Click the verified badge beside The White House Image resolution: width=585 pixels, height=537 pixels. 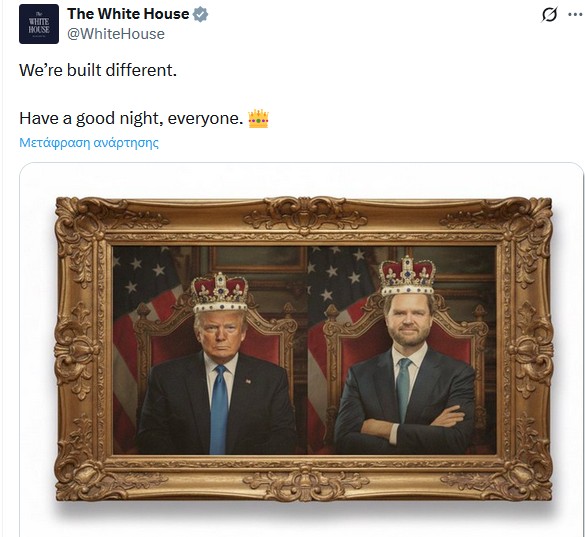click(200, 15)
